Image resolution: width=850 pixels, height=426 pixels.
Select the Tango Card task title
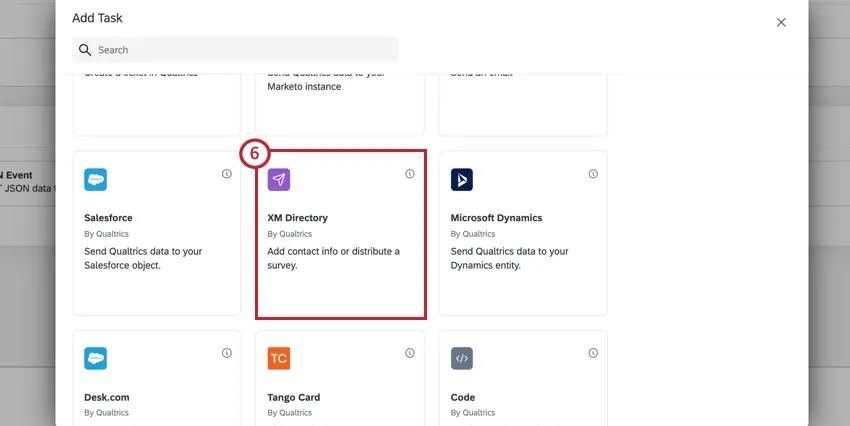point(294,397)
